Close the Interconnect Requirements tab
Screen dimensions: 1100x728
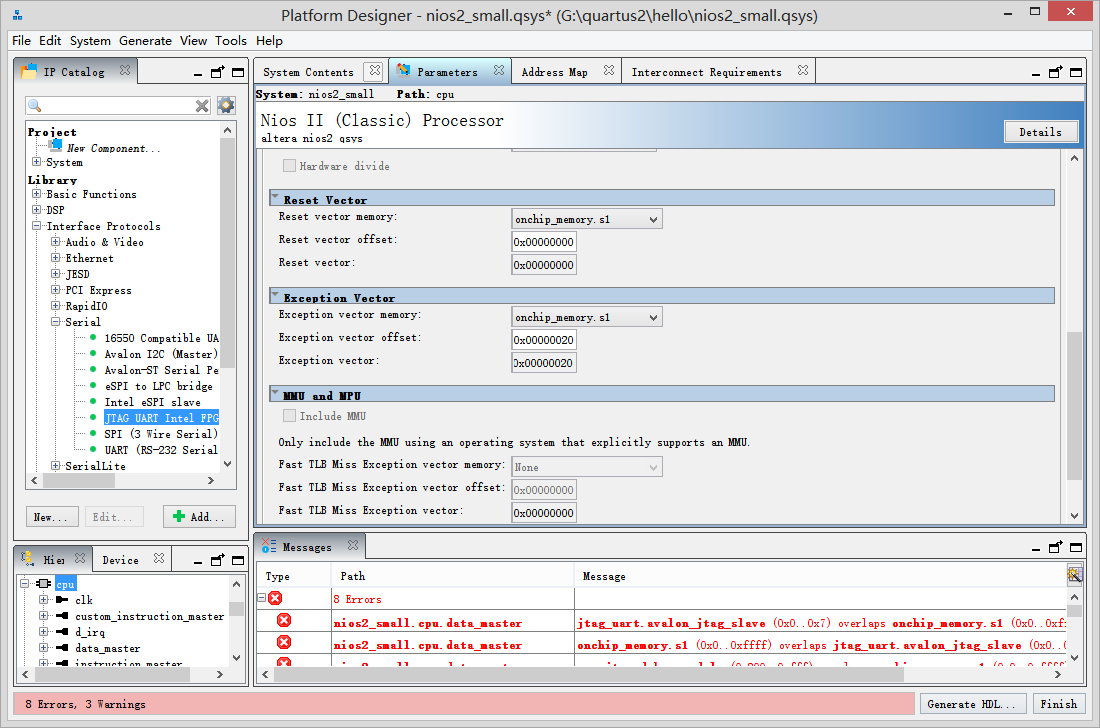(x=803, y=70)
